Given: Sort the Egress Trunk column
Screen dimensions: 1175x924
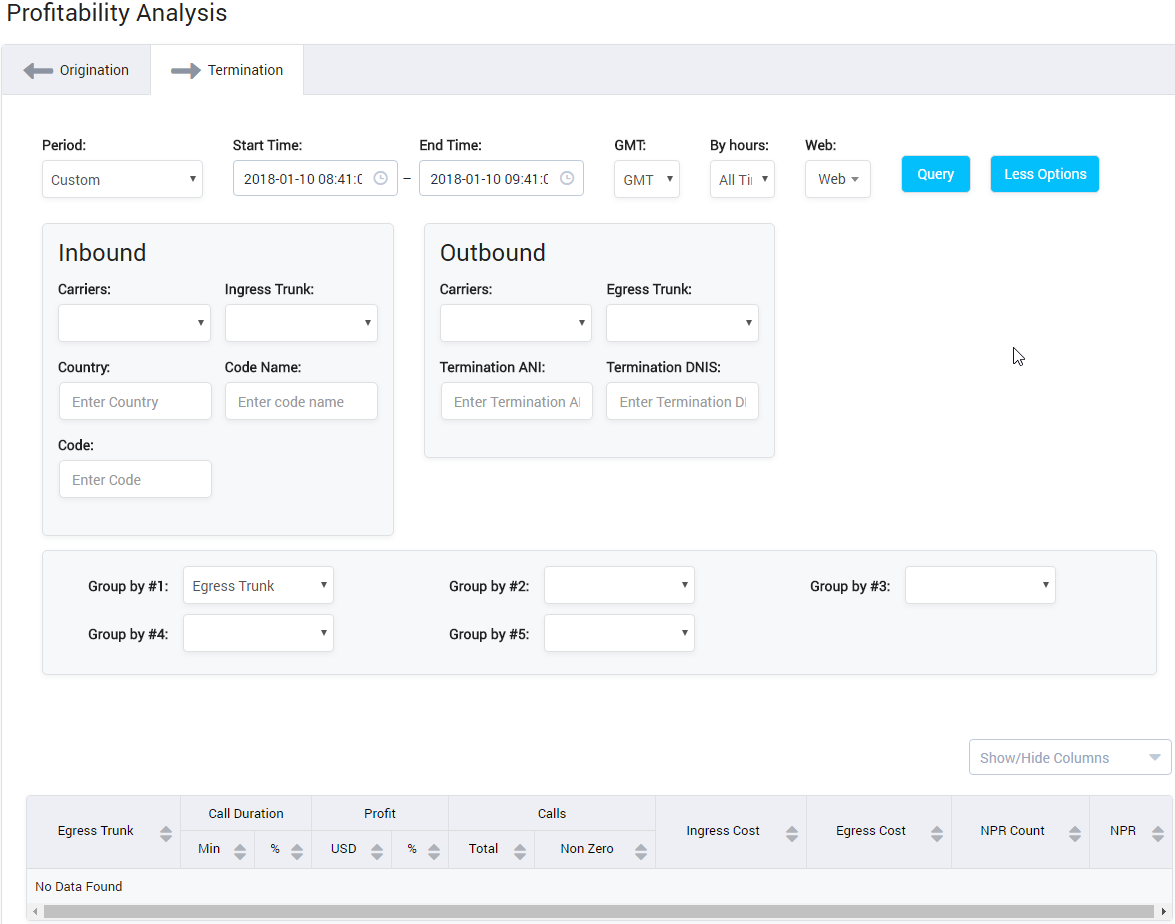Looking at the screenshot, I should (166, 831).
